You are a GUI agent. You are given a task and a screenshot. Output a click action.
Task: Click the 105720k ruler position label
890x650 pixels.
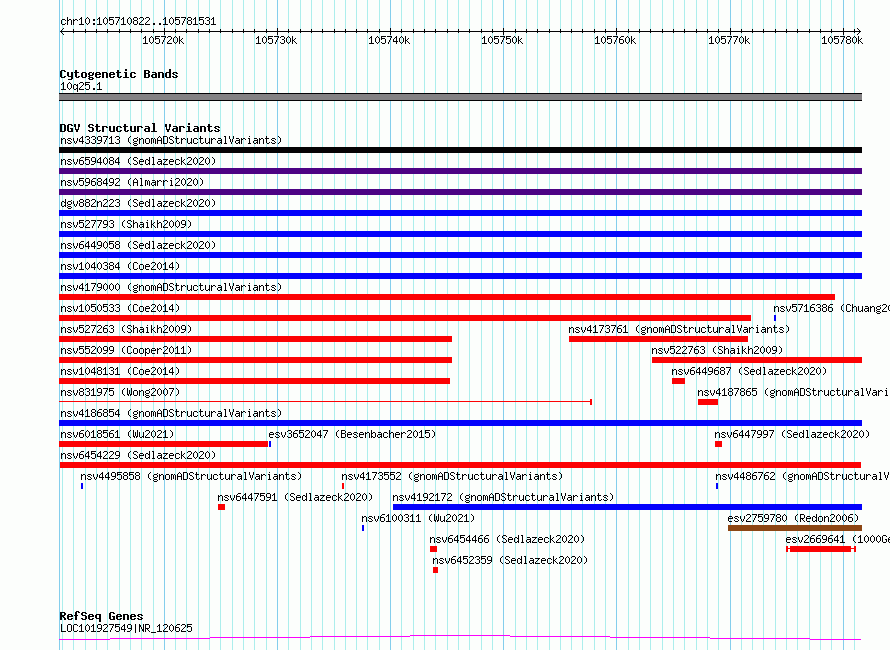(x=163, y=40)
